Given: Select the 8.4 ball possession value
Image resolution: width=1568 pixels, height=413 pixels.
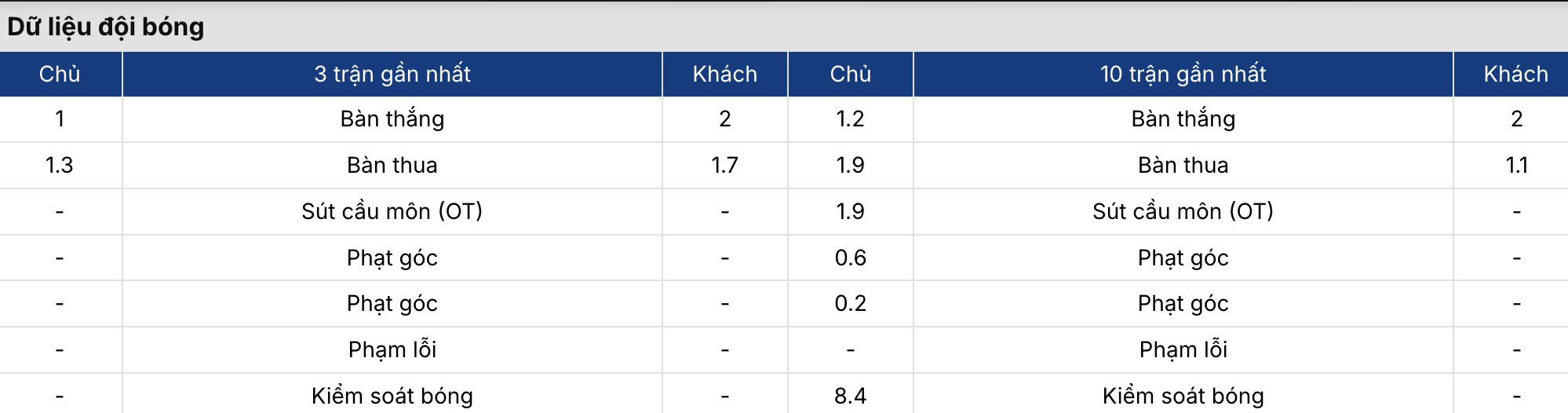Looking at the screenshot, I should pyautogui.click(x=851, y=396).
